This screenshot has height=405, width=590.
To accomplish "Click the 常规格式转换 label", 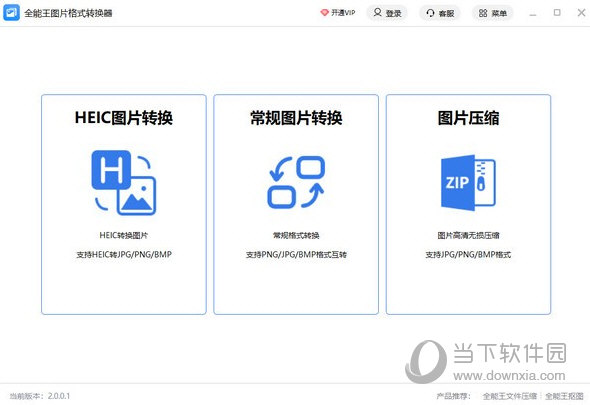I will (296, 235).
